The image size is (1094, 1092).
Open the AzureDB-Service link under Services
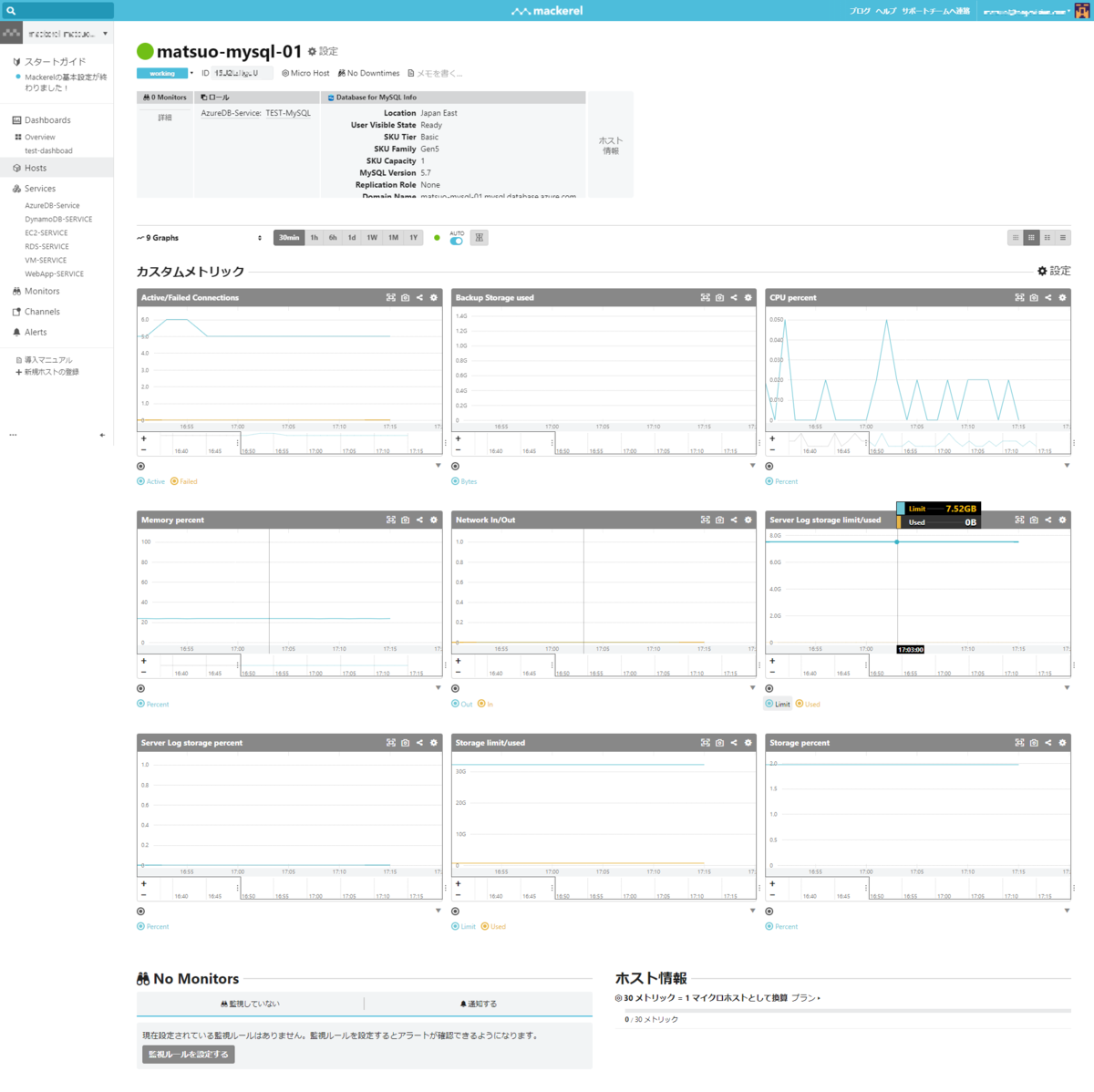(x=52, y=206)
